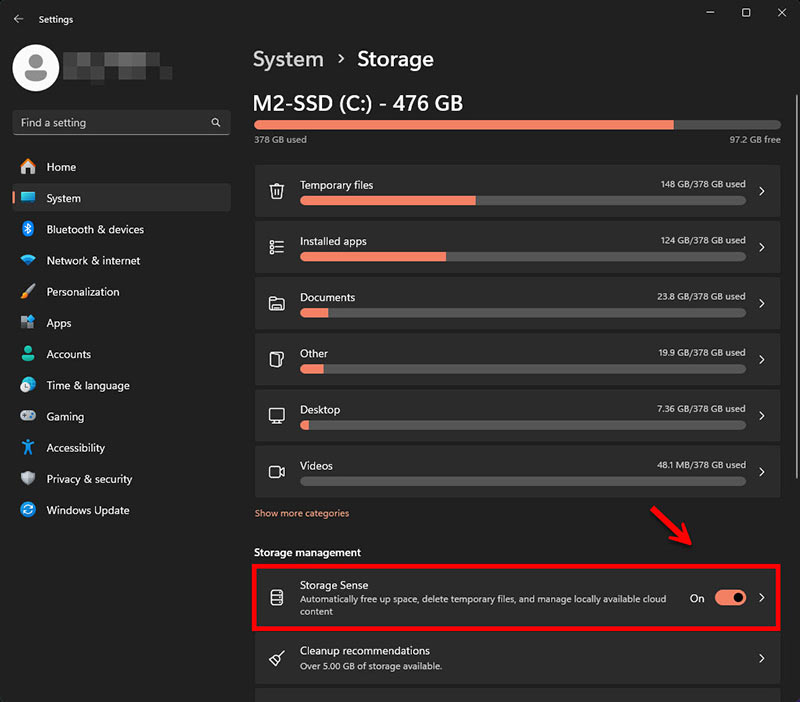Click the System monitor icon

28,197
